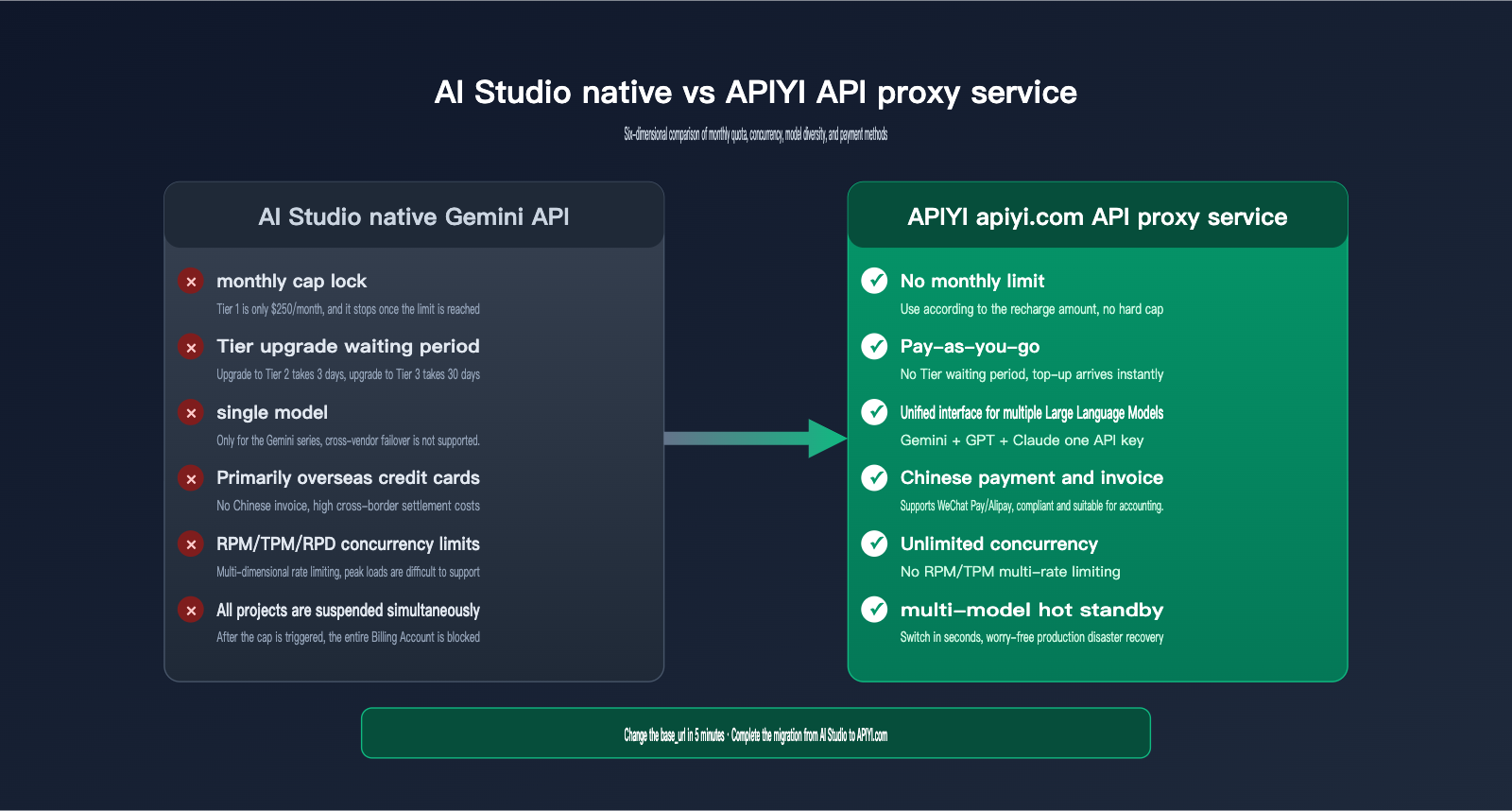Click the bottom banner about changing the base_url
This screenshot has width=1512, height=811.
point(756,733)
